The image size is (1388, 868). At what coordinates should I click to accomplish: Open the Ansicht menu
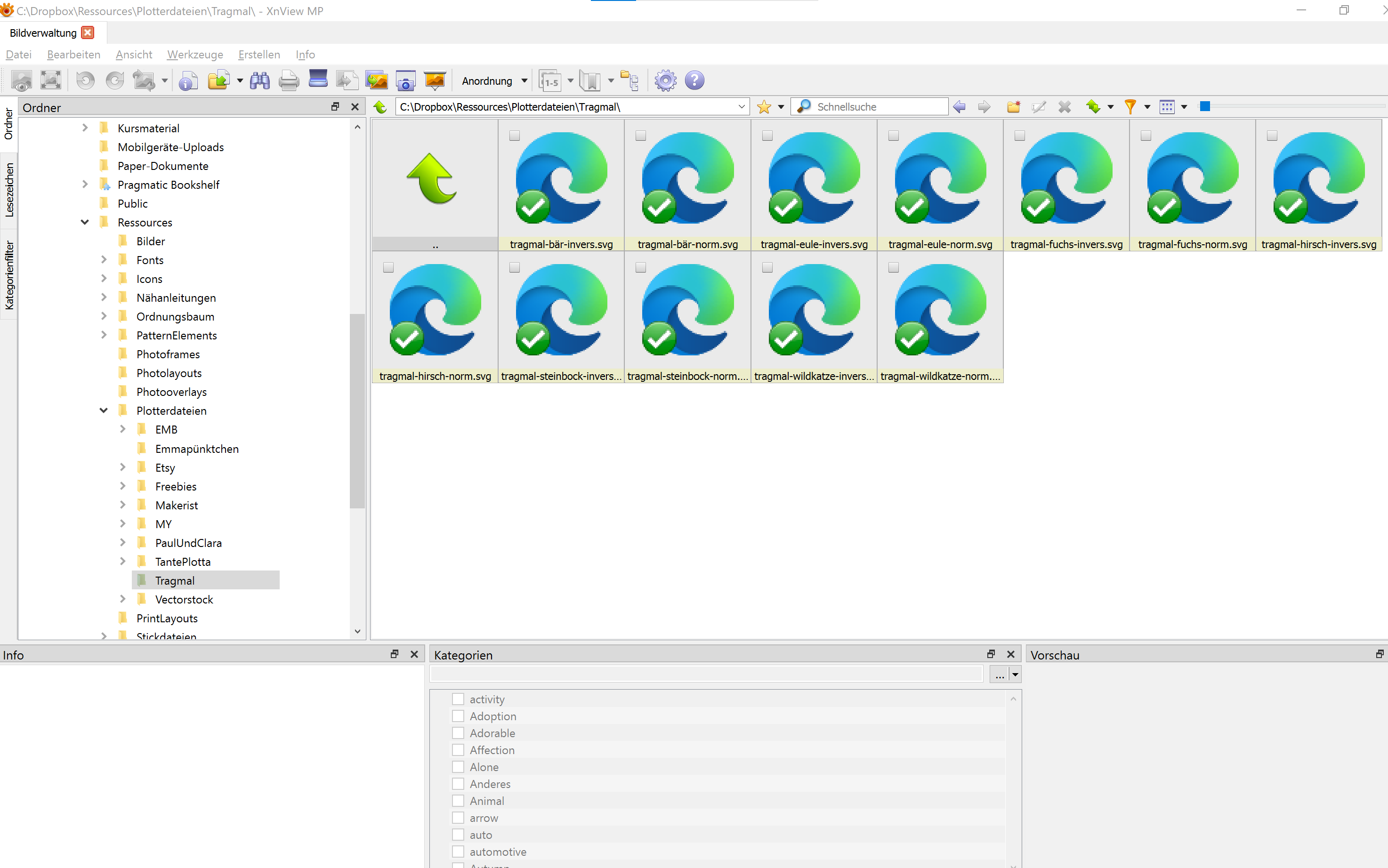tap(134, 55)
